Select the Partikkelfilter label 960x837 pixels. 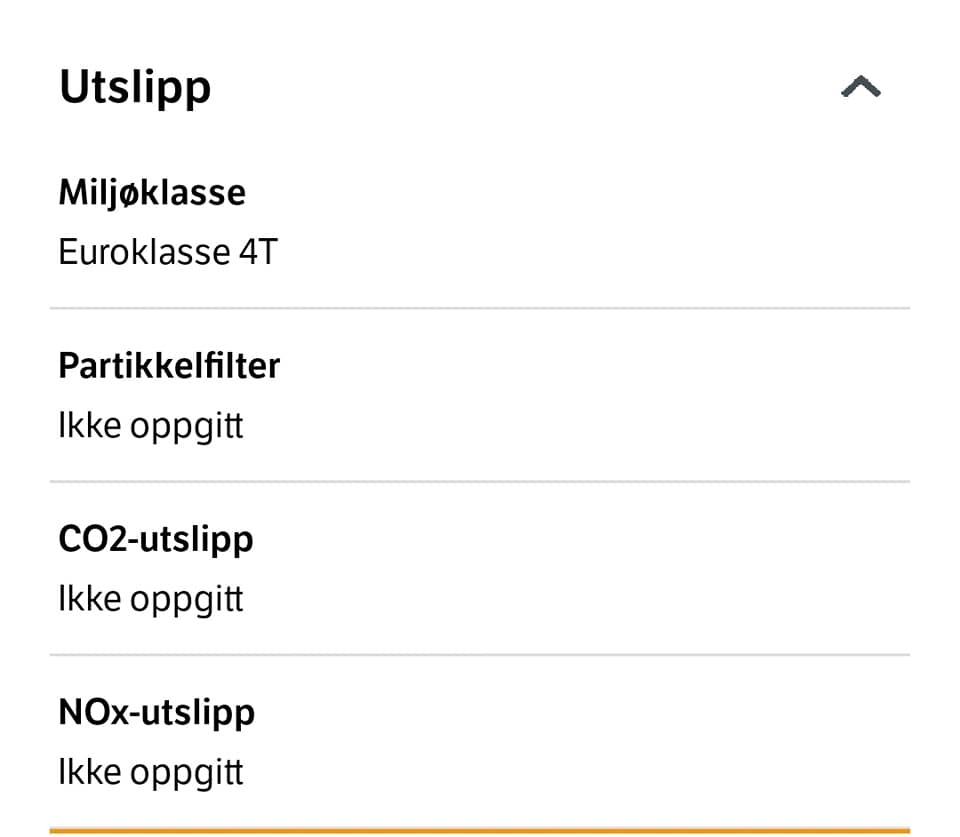pyautogui.click(x=169, y=366)
